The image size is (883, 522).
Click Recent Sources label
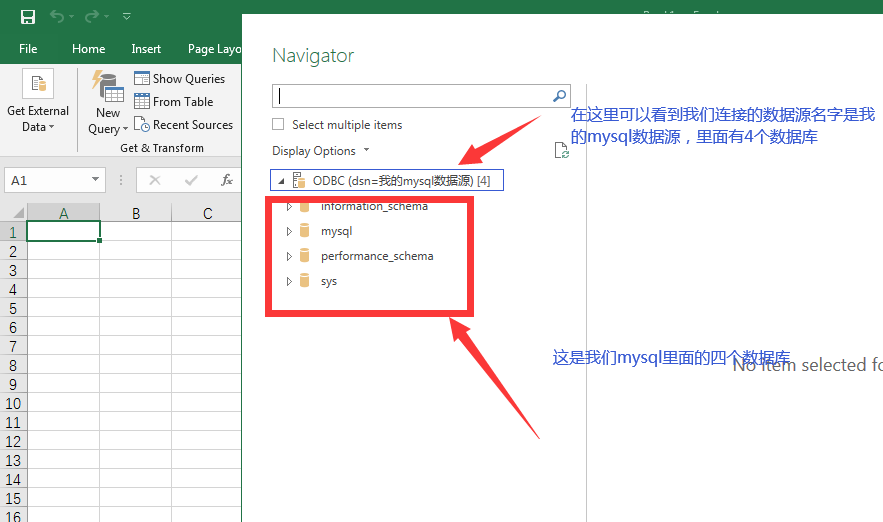point(193,125)
